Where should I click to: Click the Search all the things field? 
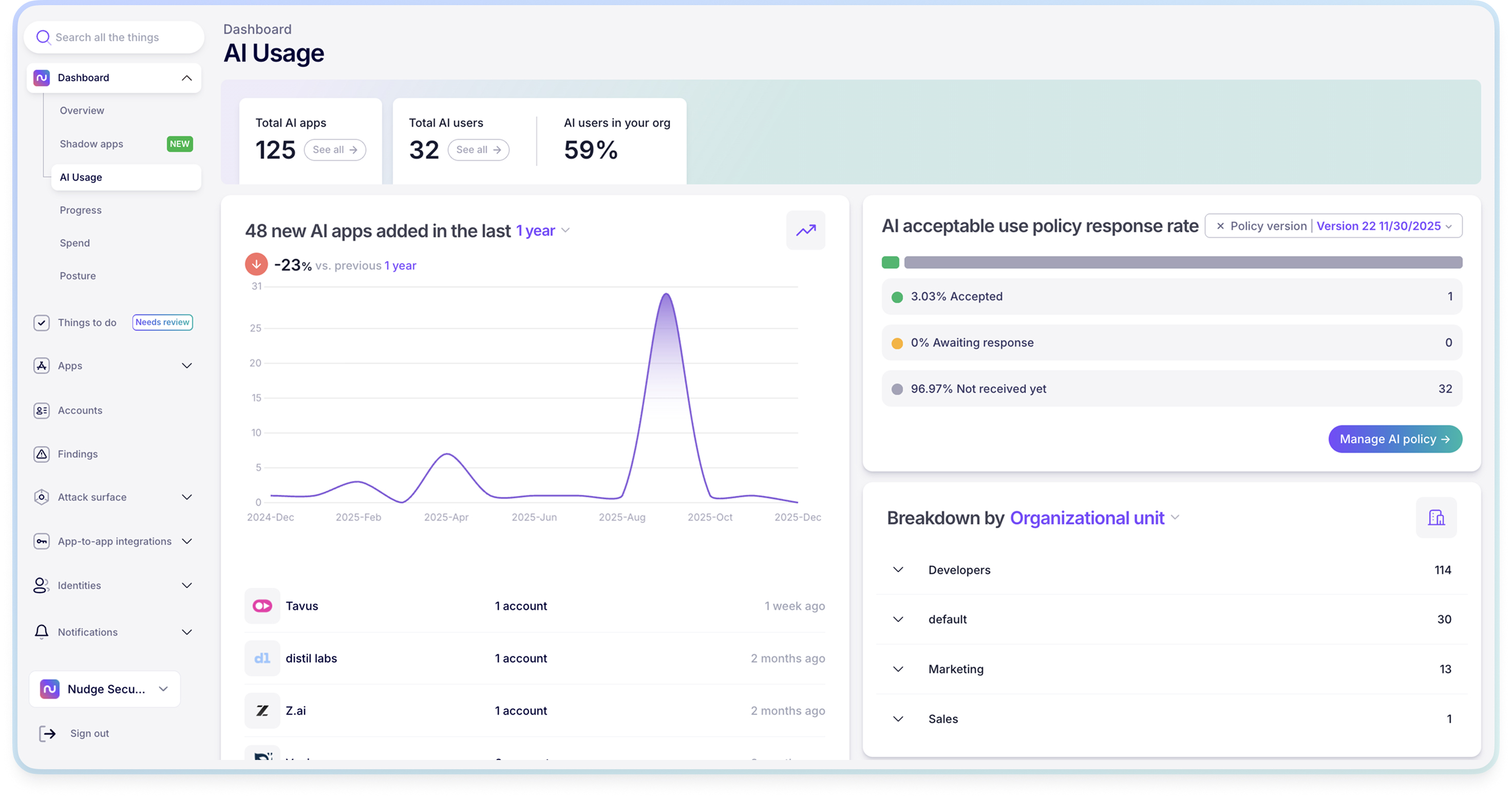pyautogui.click(x=115, y=37)
